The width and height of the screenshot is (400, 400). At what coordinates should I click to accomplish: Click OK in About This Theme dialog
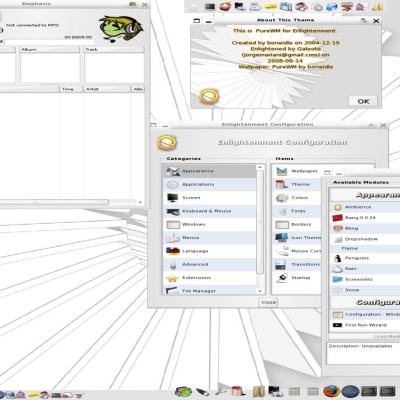point(363,101)
